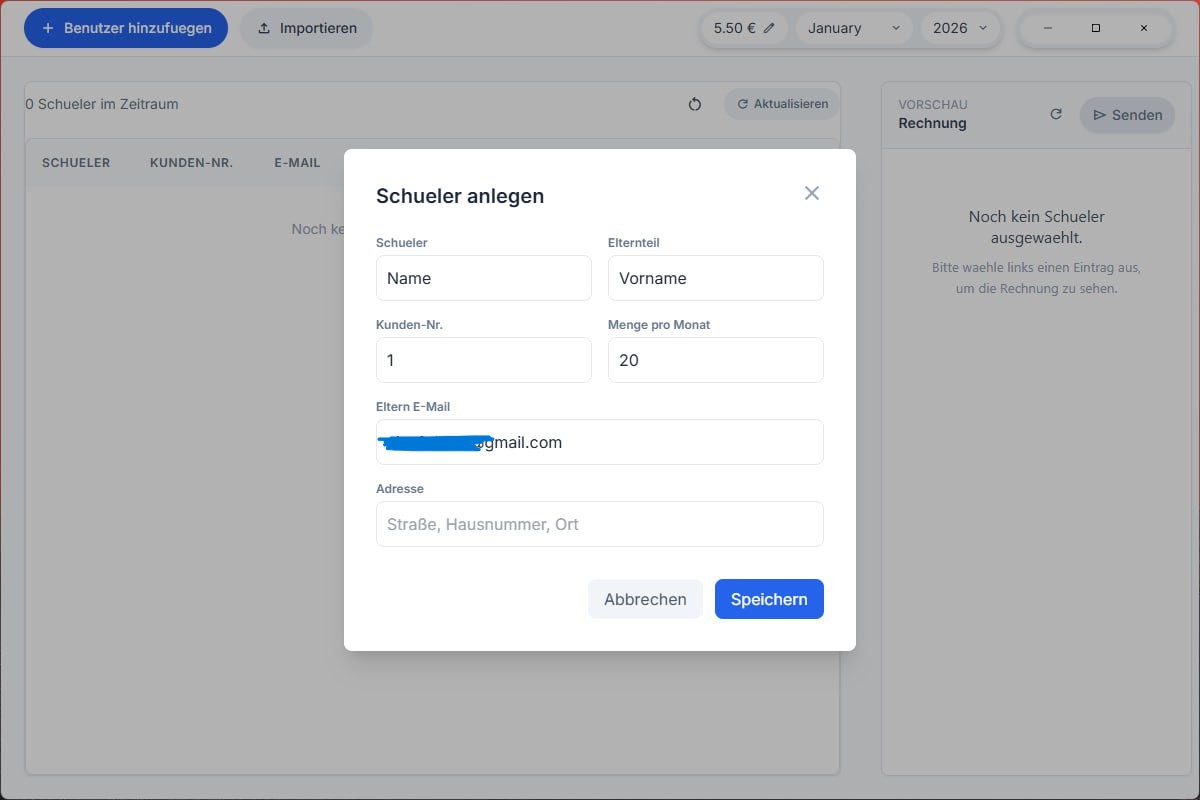Select the Kunden-Nr. field
1200x800 pixels.
pos(484,360)
